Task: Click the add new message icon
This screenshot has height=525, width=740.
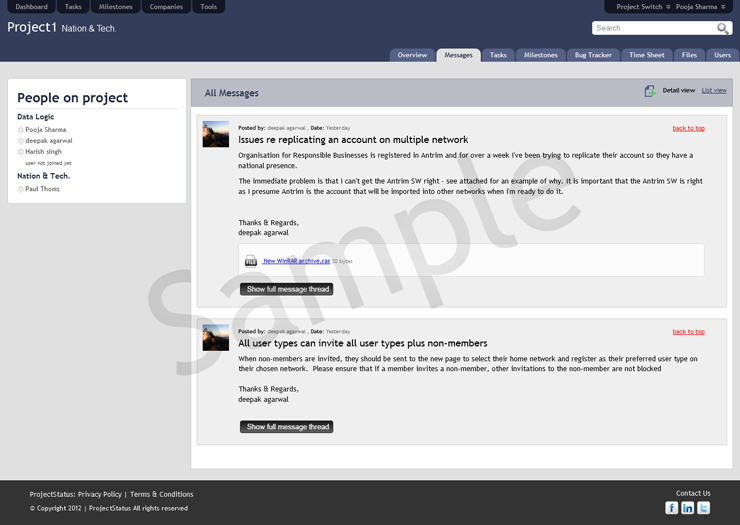Action: point(650,91)
